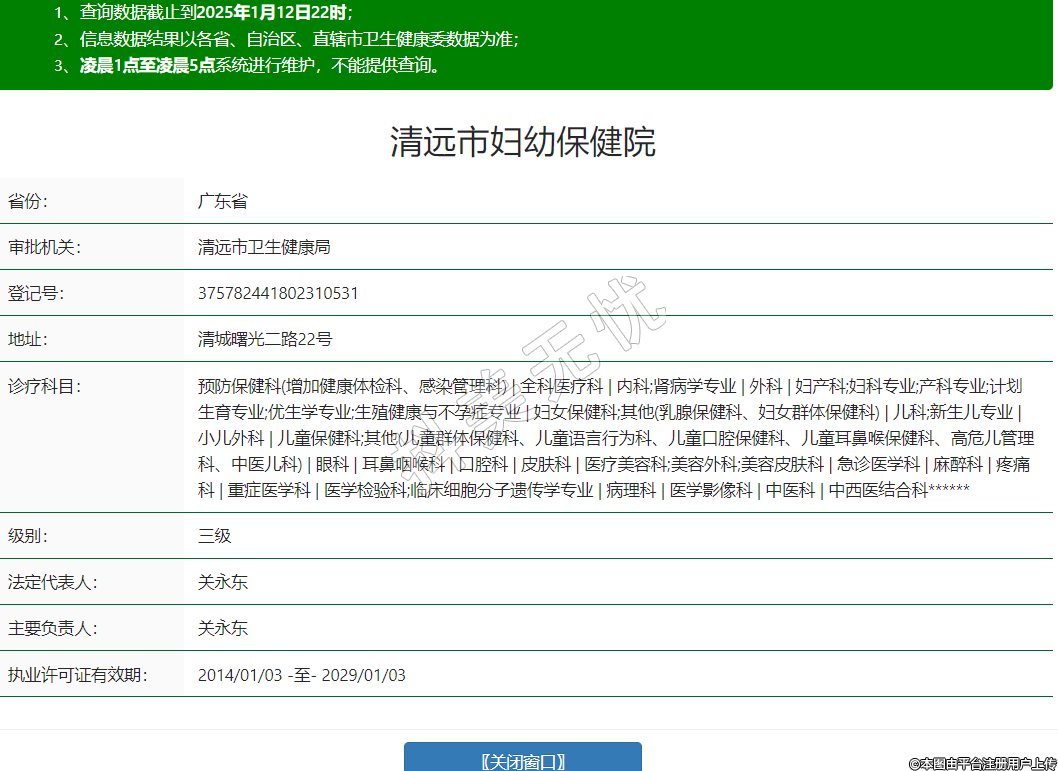The image size is (1058, 771).
Task: Click the 法定代表人 row label
Action: 52,582
